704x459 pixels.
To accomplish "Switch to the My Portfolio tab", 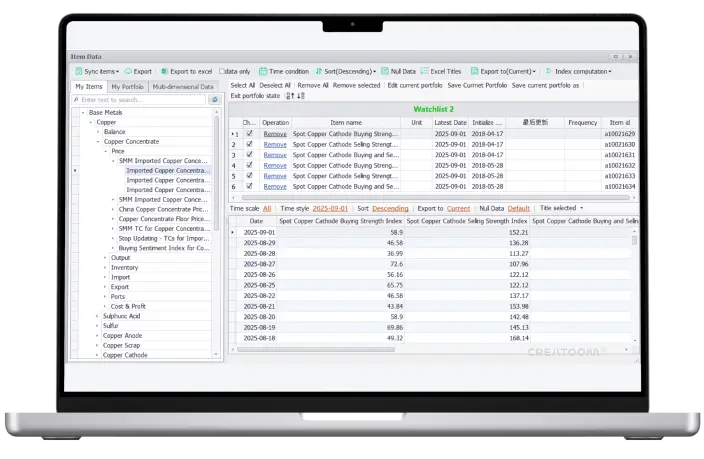I will (128, 87).
